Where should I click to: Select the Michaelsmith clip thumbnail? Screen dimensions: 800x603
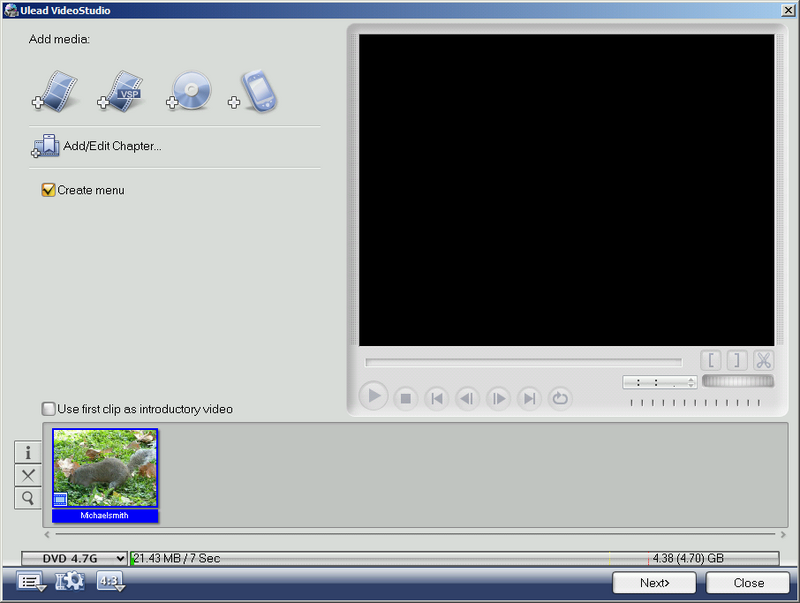point(105,468)
